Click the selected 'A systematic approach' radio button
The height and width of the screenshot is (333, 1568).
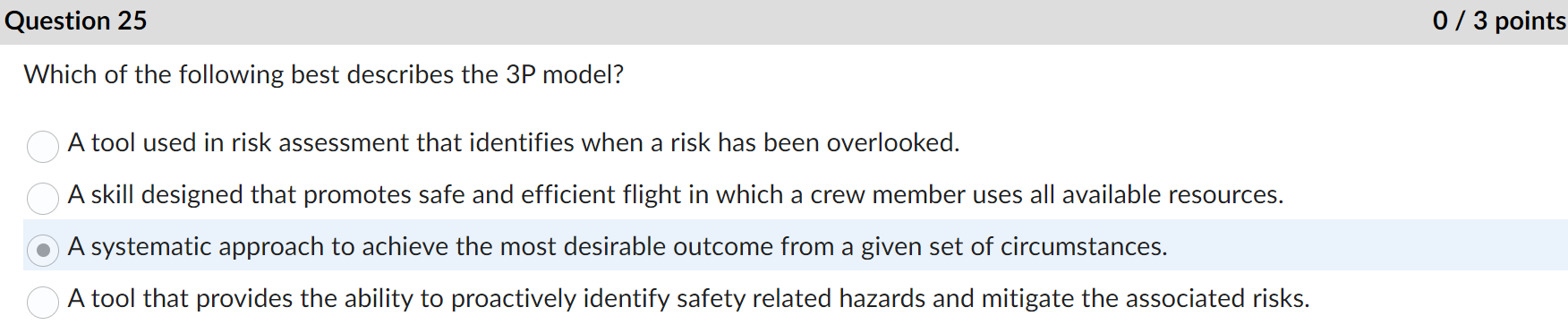click(x=43, y=250)
